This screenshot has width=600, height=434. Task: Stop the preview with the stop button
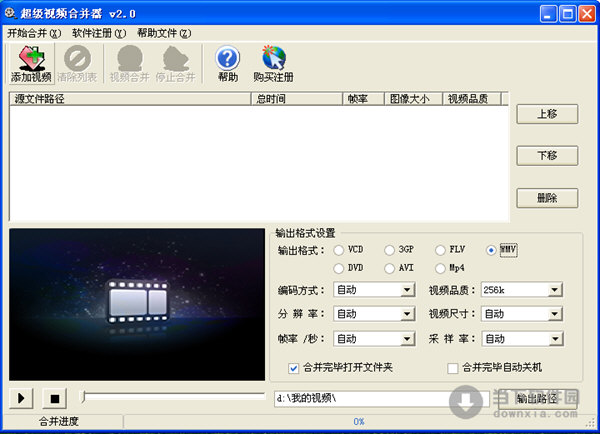click(x=54, y=398)
